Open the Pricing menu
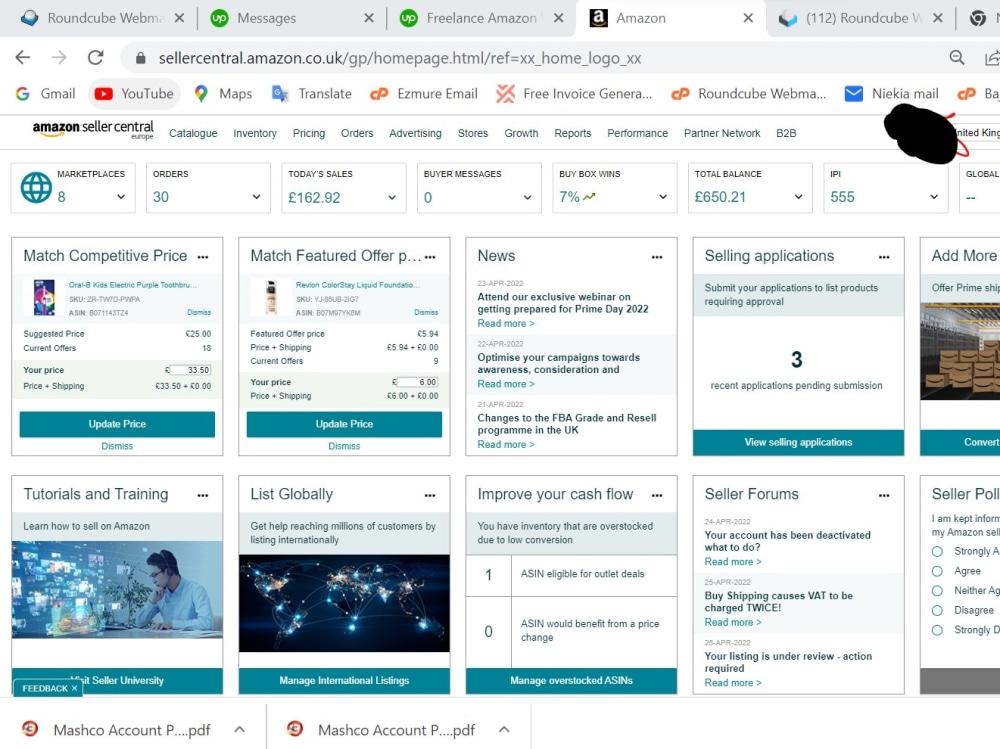Screen dimensions: 1000x749 point(309,133)
